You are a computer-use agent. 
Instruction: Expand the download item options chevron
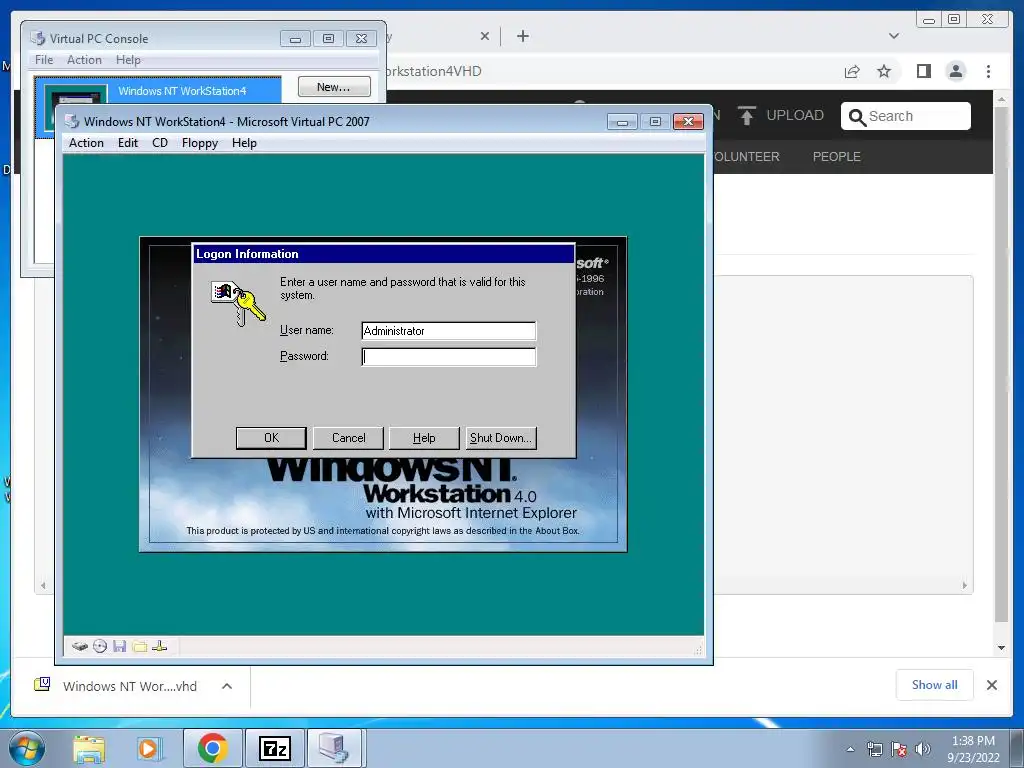(227, 686)
